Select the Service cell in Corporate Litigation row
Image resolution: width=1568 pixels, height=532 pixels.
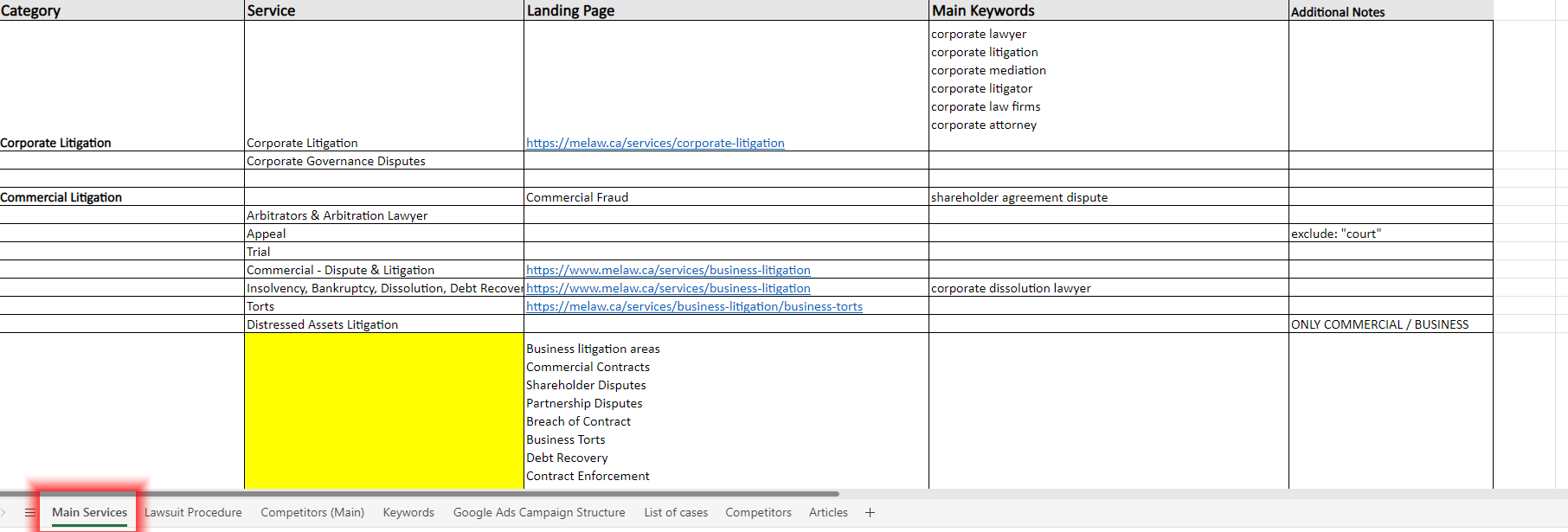[x=384, y=86]
